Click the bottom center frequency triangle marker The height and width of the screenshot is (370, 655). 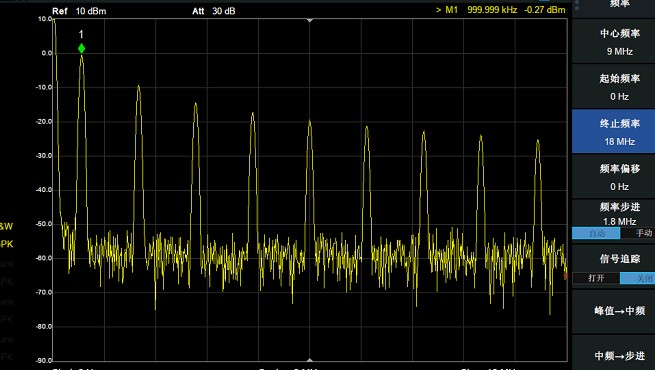[310, 360]
